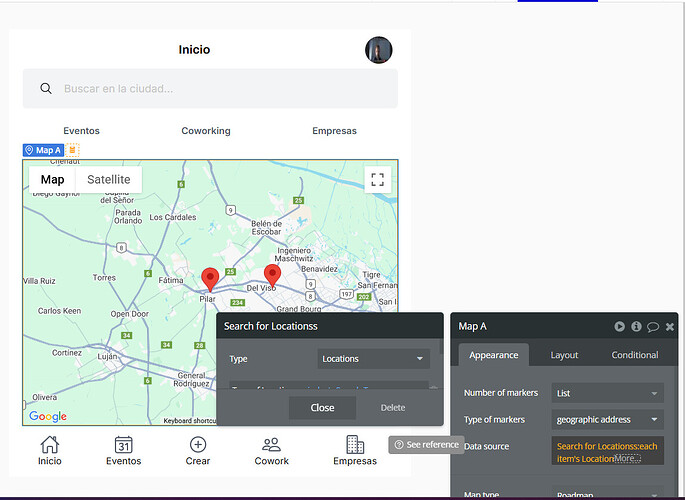Open the Type Locations dropdown
This screenshot has height=500, width=685.
tap(374, 359)
